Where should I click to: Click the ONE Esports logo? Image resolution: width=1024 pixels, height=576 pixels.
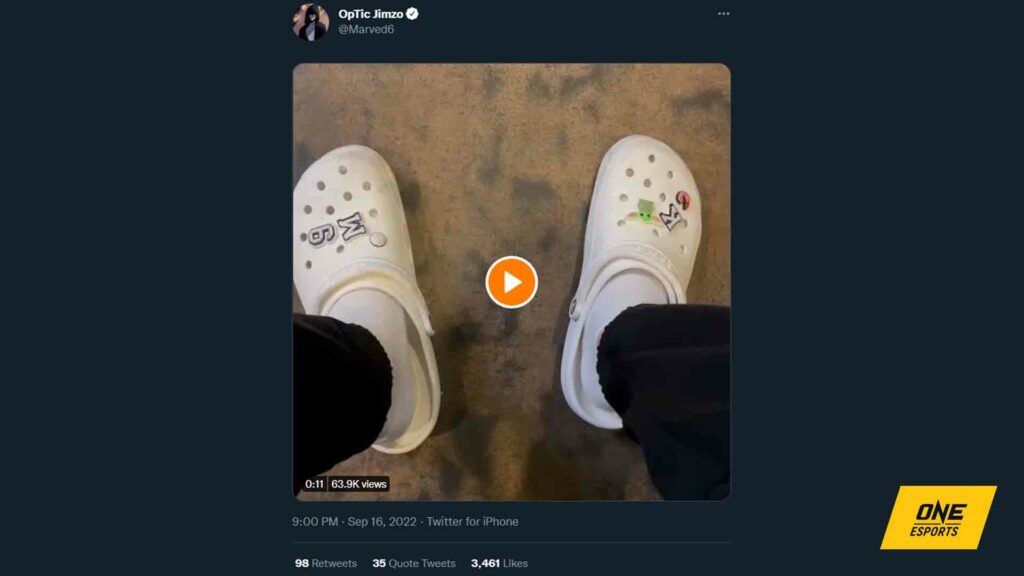point(937,517)
